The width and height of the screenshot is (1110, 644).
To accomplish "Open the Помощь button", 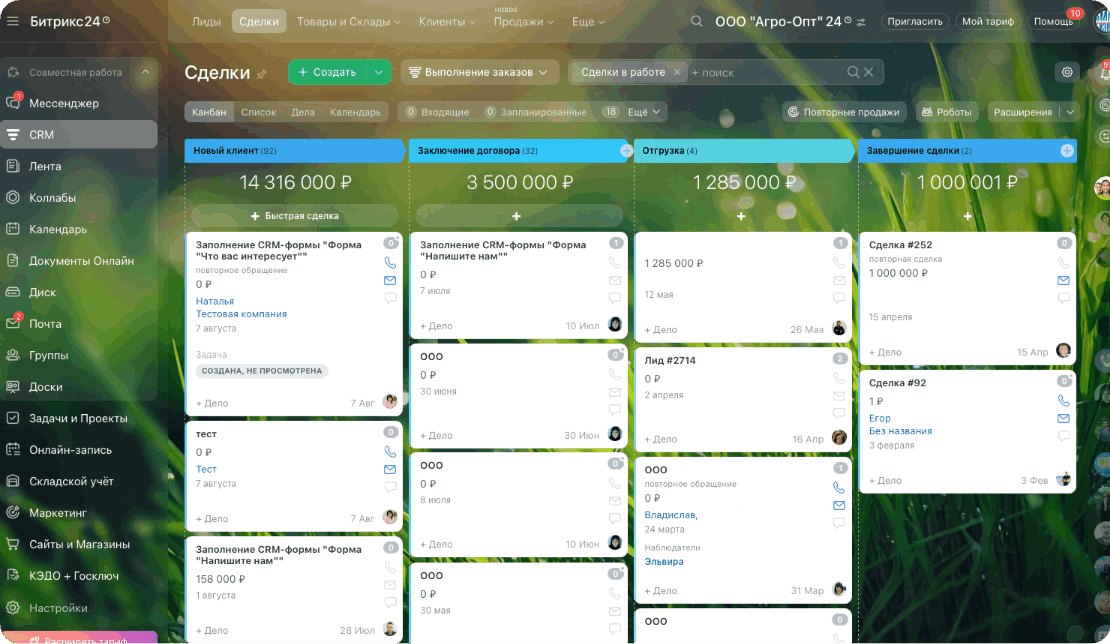I will point(1053,22).
